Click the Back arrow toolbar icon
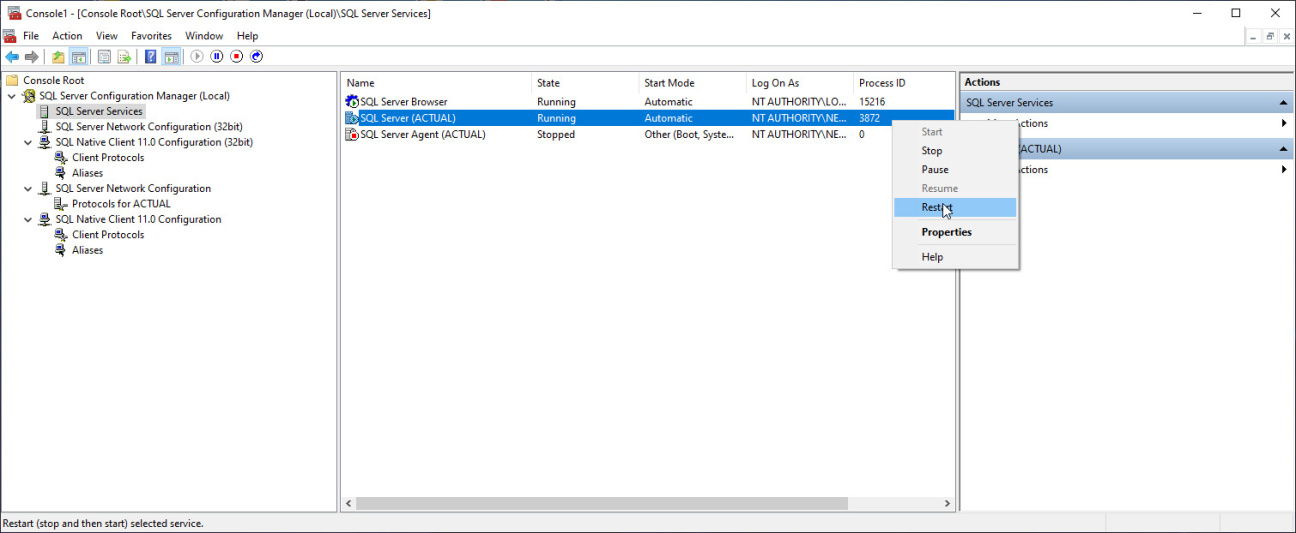Screen dimensions: 1296x533 (12, 57)
